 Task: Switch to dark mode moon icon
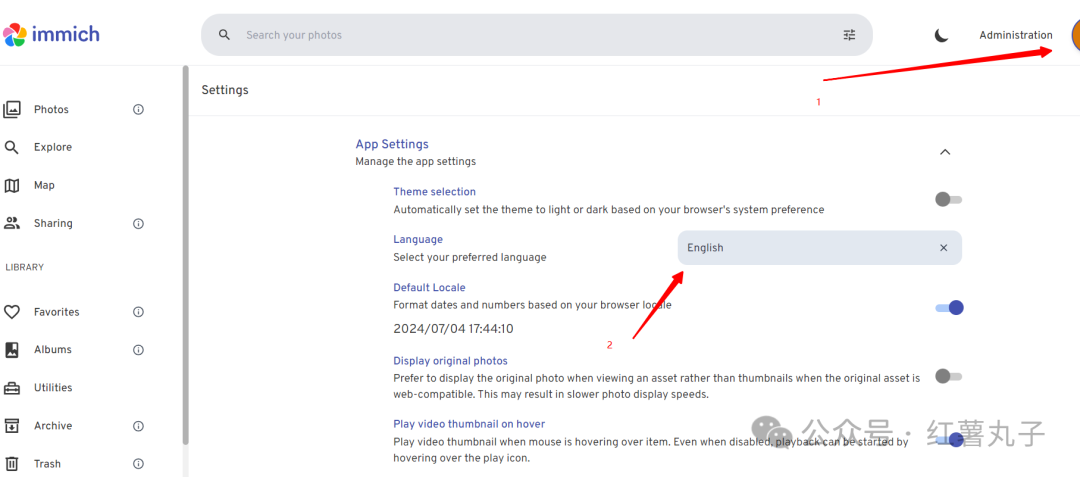(x=942, y=35)
